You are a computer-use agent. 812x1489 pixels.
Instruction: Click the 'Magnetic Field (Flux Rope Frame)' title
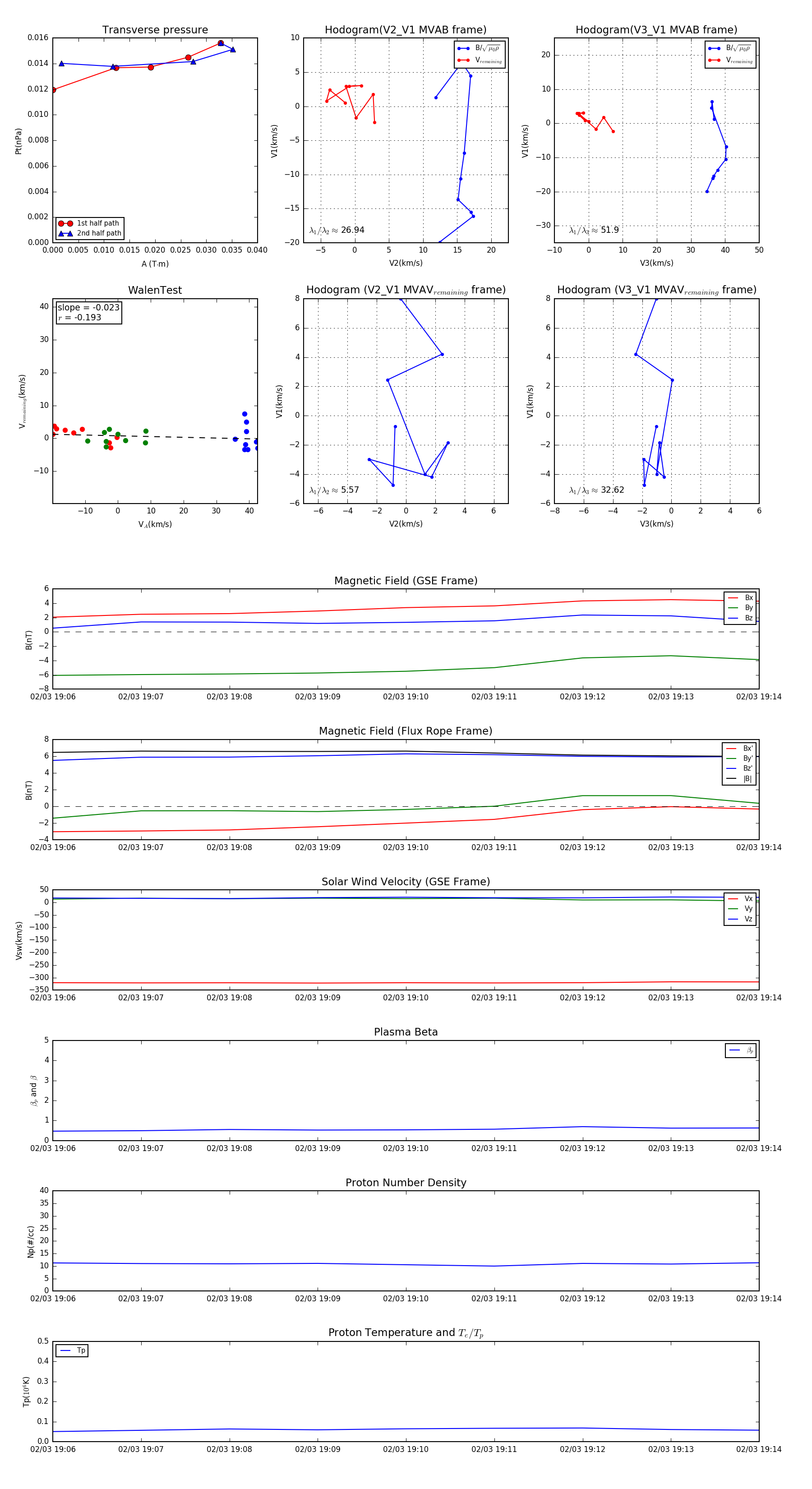406,731
